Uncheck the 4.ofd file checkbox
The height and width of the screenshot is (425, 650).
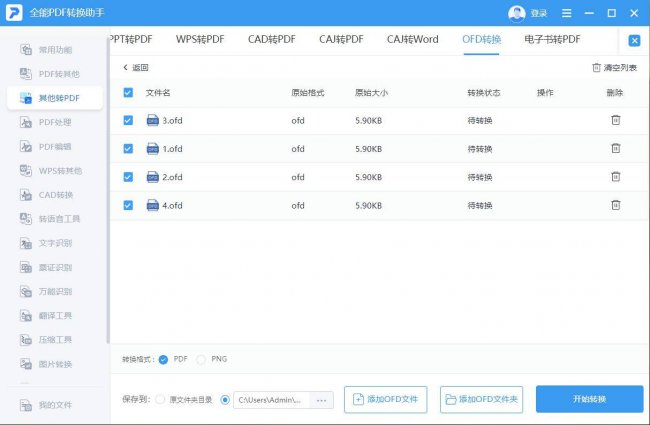pos(128,205)
